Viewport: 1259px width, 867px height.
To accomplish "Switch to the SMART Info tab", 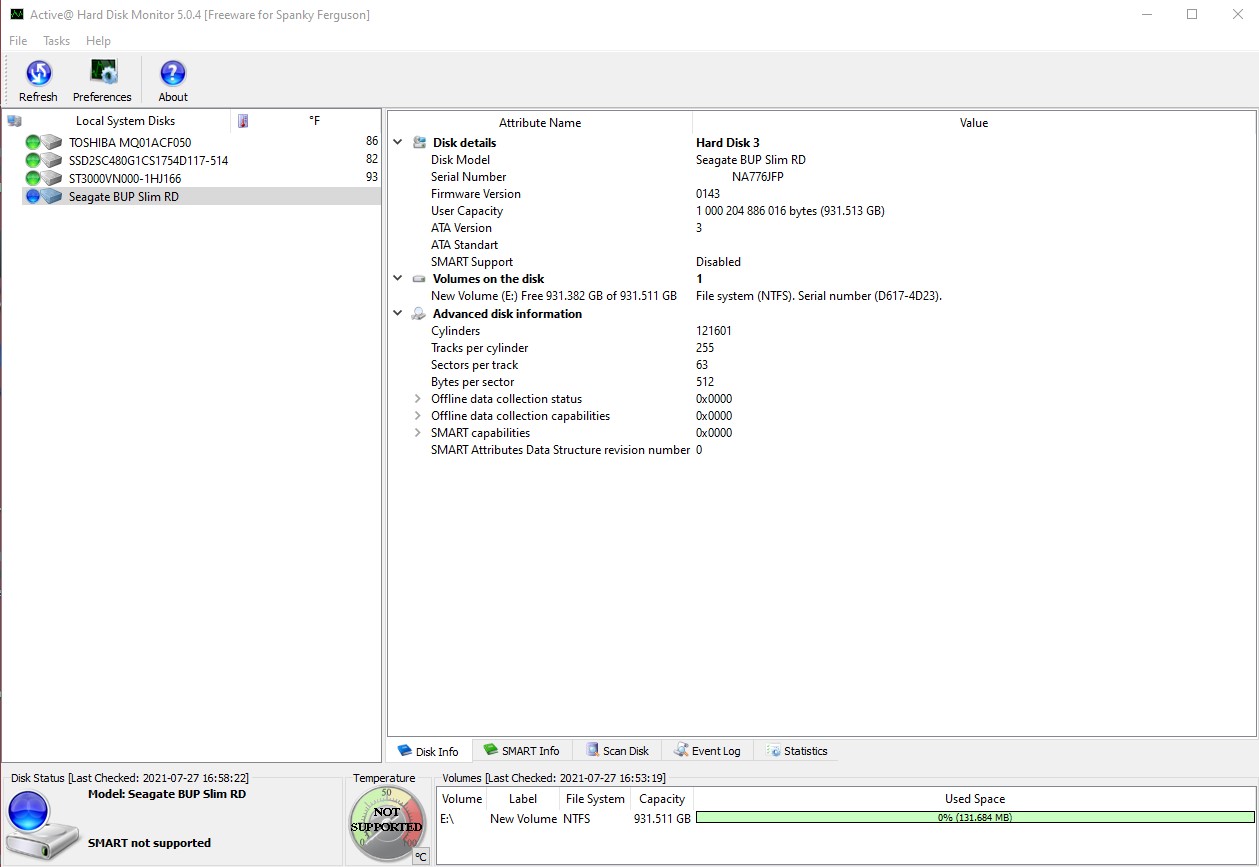I will [521, 751].
